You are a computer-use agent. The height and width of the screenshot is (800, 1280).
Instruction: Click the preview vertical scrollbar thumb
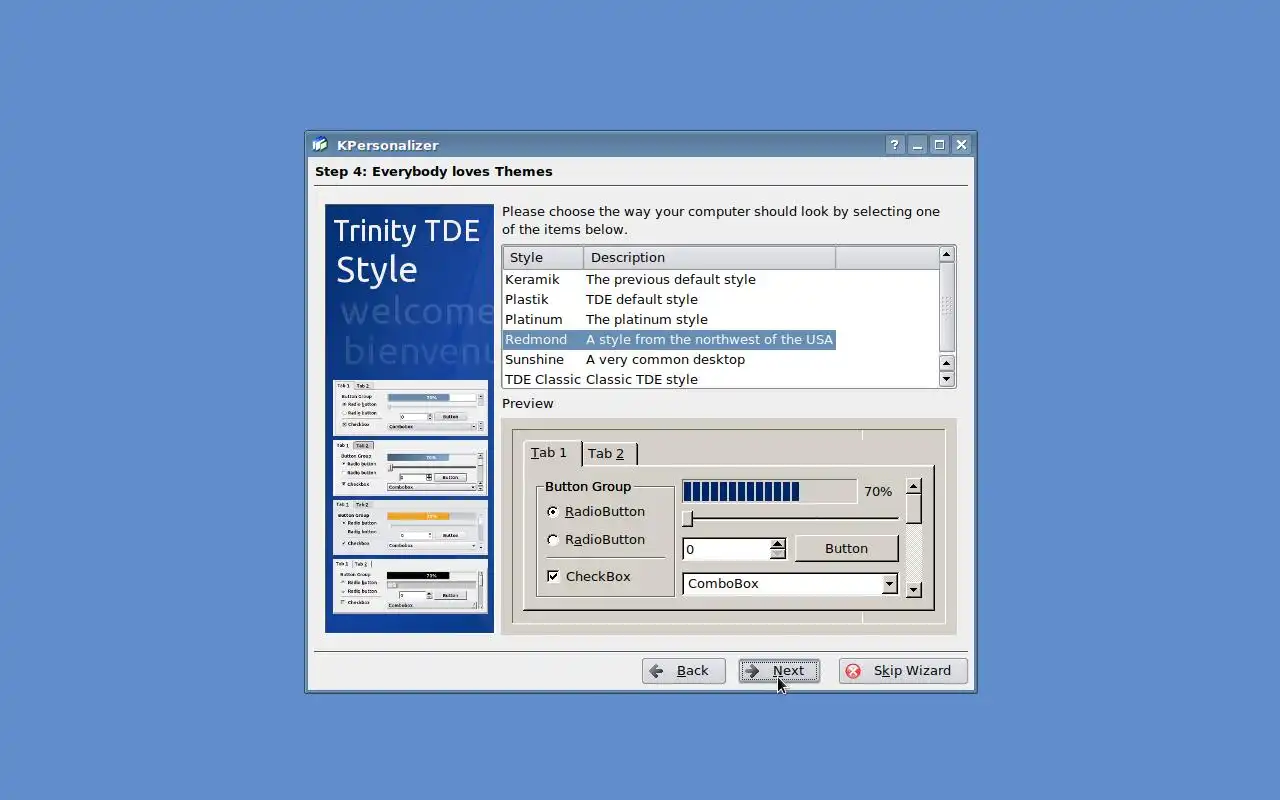pos(913,510)
